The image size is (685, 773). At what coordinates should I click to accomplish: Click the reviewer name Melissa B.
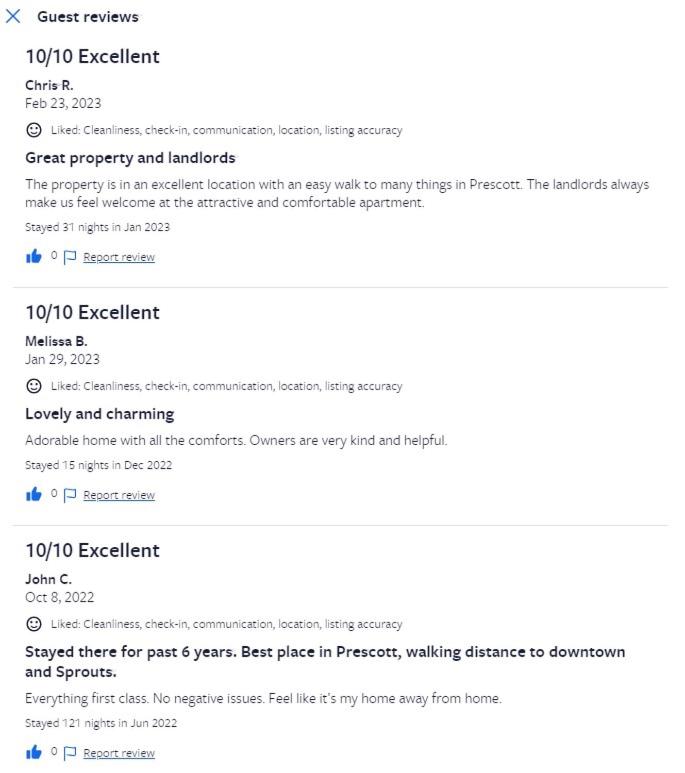[56, 341]
